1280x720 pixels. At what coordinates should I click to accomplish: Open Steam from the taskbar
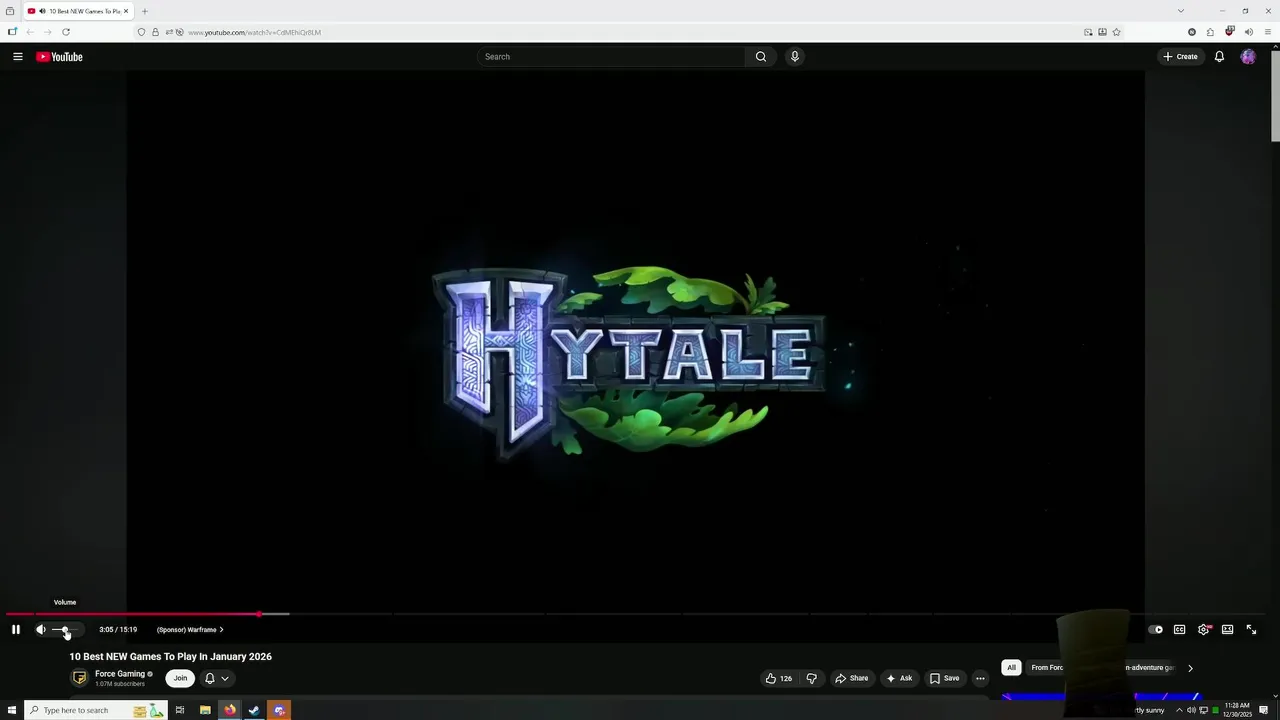coord(254,710)
